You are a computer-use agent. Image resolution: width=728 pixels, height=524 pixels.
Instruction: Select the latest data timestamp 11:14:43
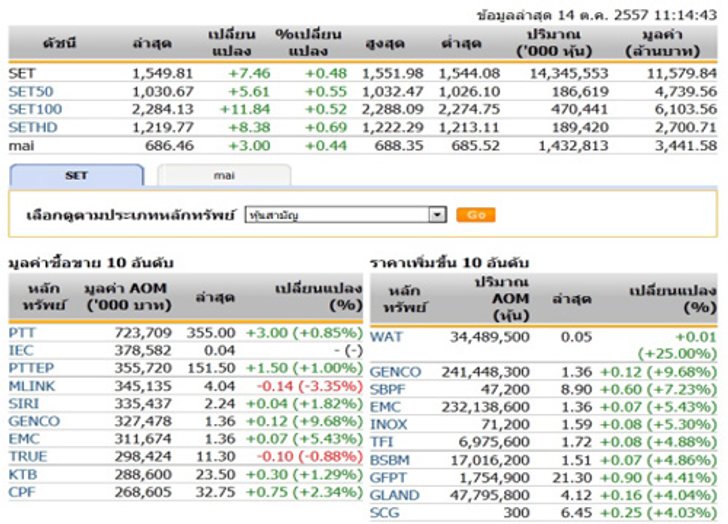[x=685, y=15]
